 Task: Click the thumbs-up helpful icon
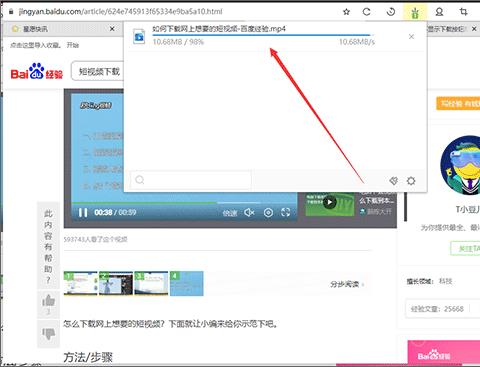(x=48, y=301)
